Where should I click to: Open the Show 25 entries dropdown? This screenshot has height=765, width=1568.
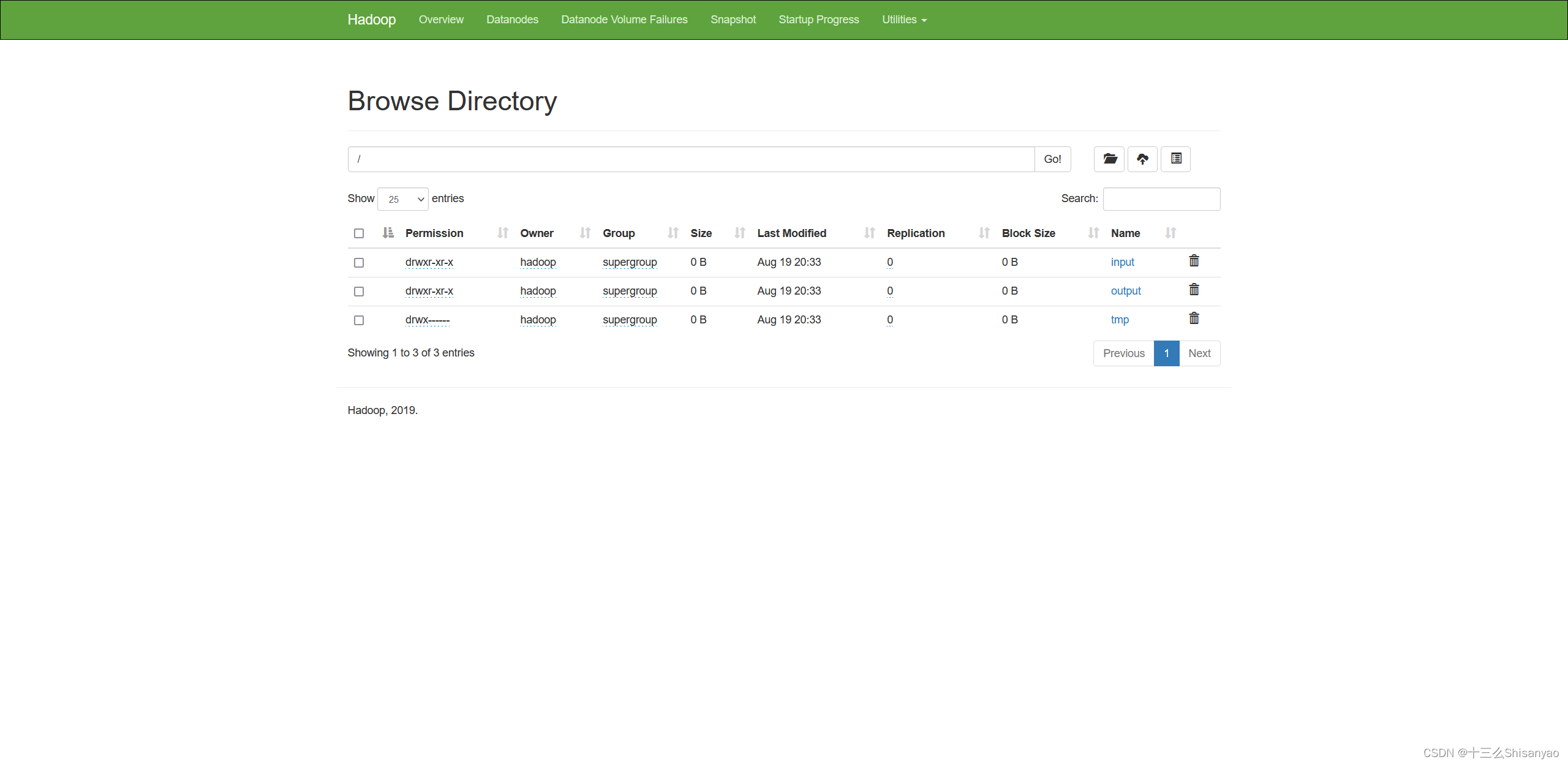click(403, 199)
